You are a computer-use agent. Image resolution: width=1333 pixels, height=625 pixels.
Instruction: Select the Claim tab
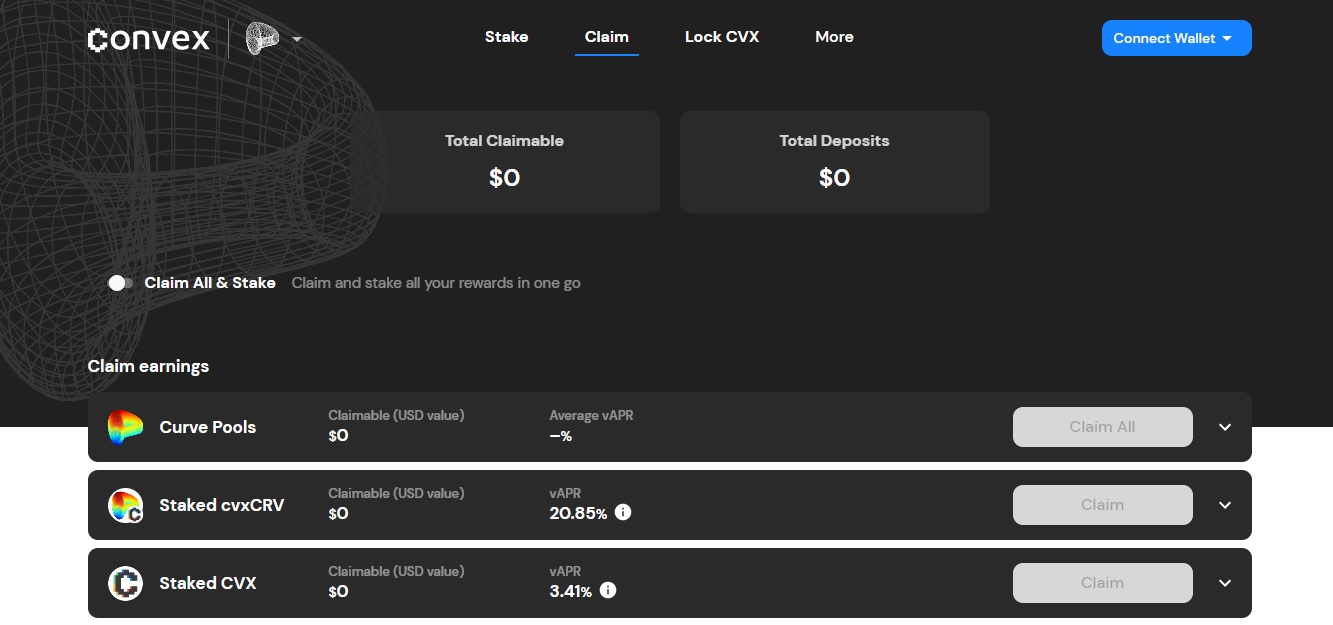click(x=606, y=37)
